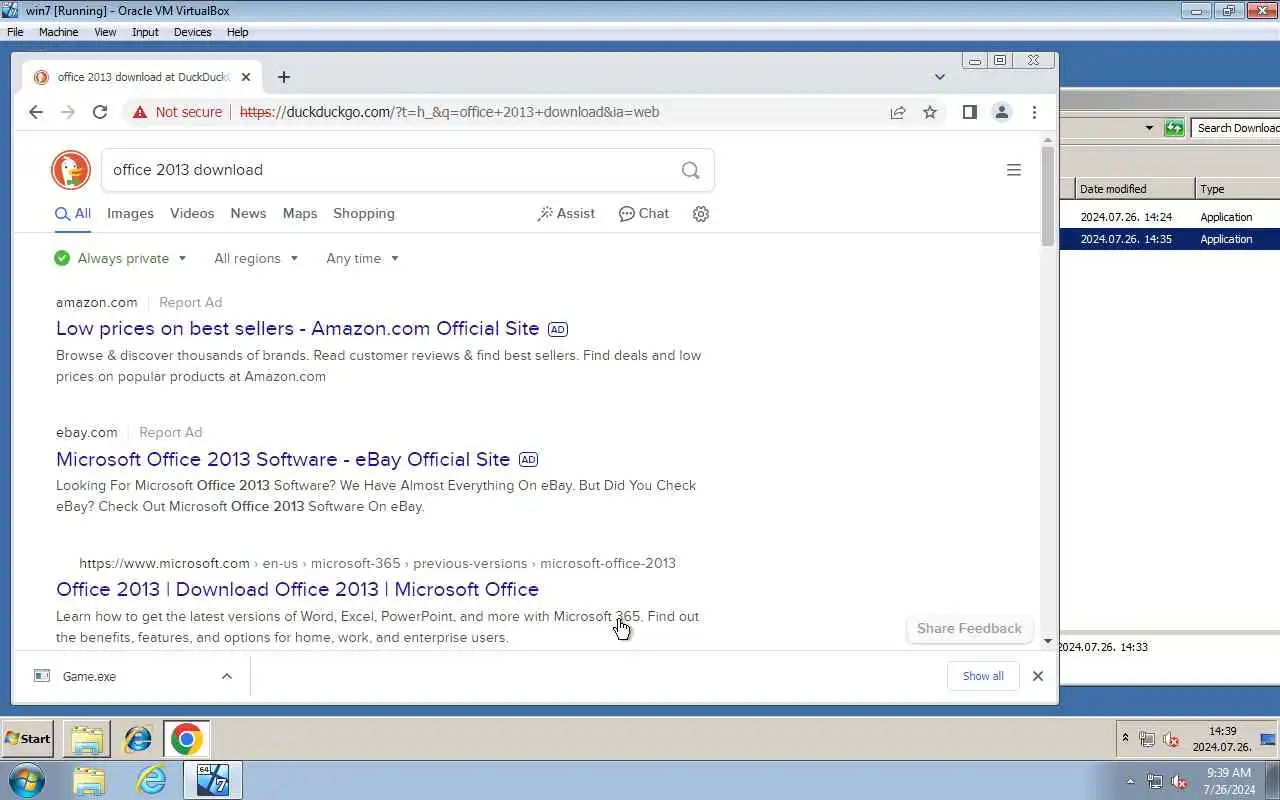The image size is (1280, 800).
Task: Open Amazon.com Official Site ad link
Action: (x=298, y=329)
